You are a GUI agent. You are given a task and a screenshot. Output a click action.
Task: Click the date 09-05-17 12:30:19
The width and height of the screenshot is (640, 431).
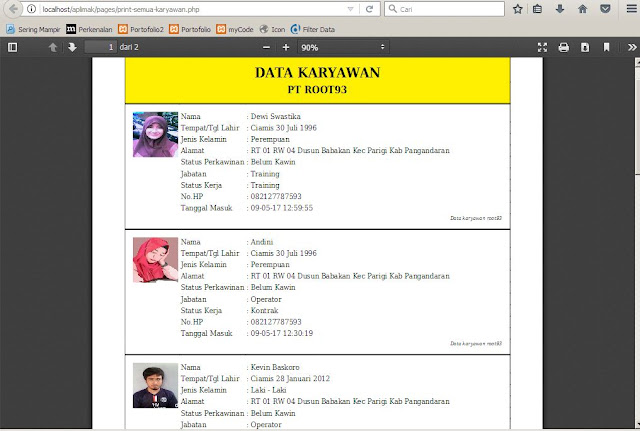282,333
